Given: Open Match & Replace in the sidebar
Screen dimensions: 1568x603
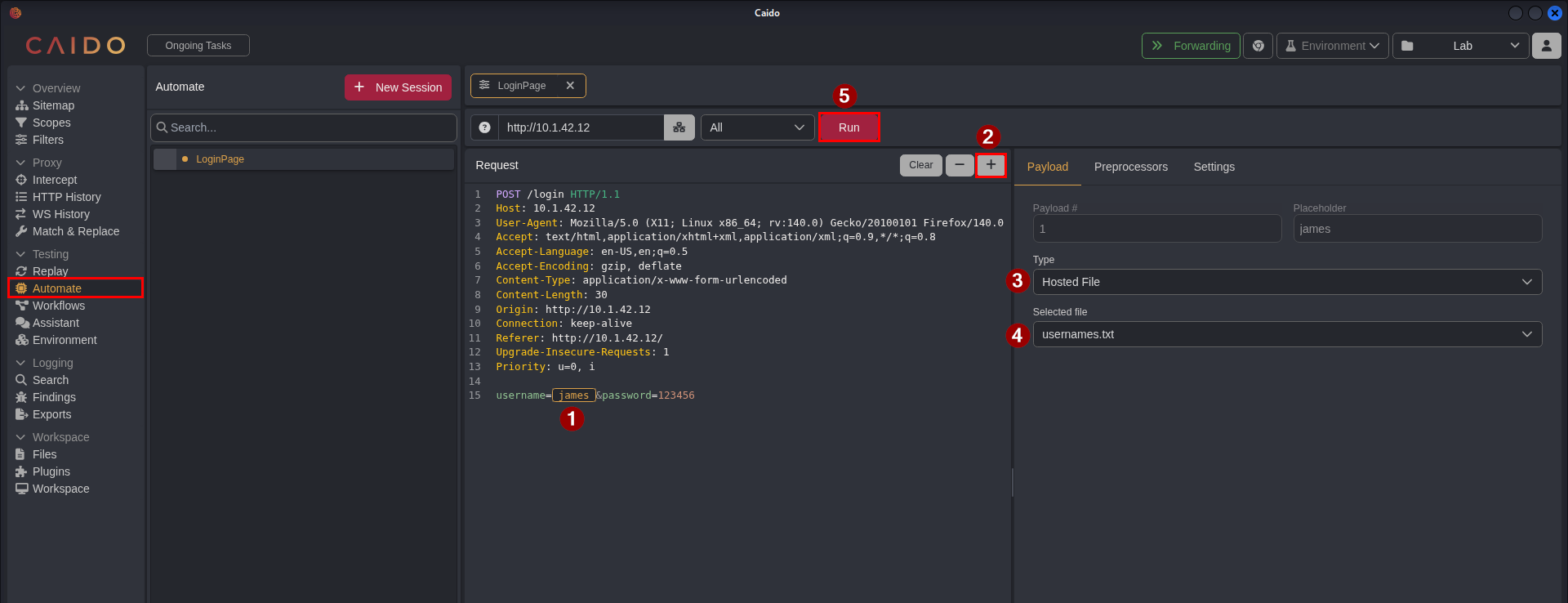Looking at the screenshot, I should tap(75, 231).
